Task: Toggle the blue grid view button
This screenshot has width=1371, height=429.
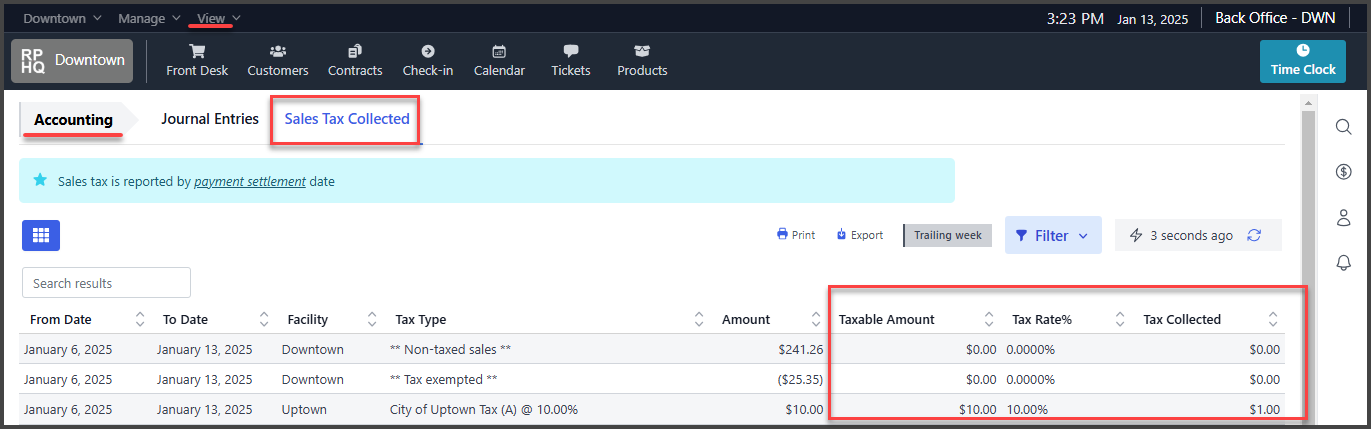Action: (41, 235)
